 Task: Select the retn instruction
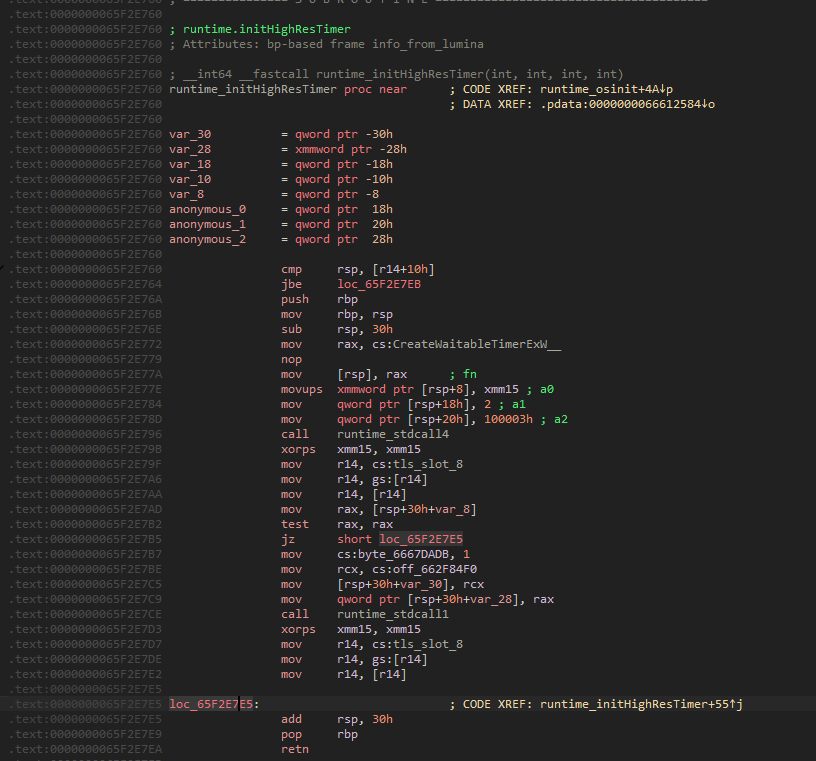pyautogui.click(x=295, y=749)
